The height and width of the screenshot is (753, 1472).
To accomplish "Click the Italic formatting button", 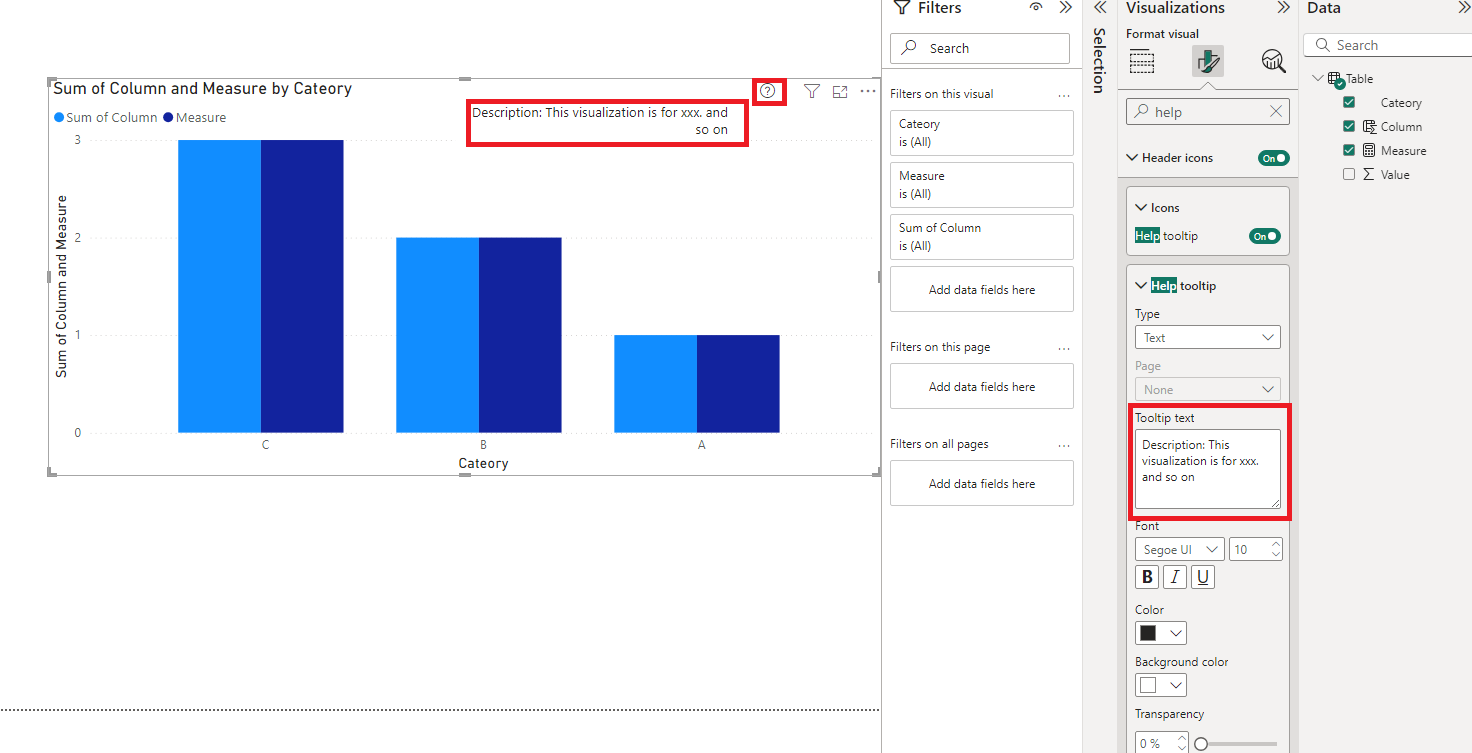I will (x=1175, y=577).
